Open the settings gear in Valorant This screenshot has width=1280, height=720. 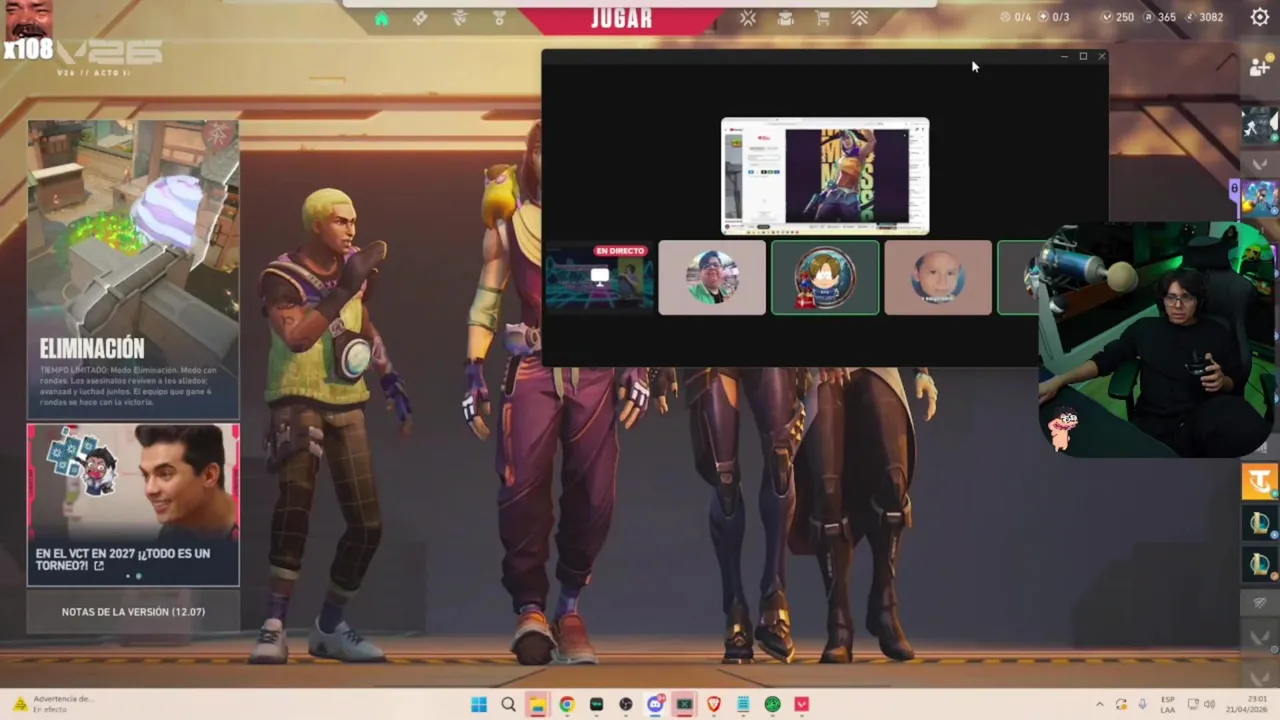coord(1260,17)
